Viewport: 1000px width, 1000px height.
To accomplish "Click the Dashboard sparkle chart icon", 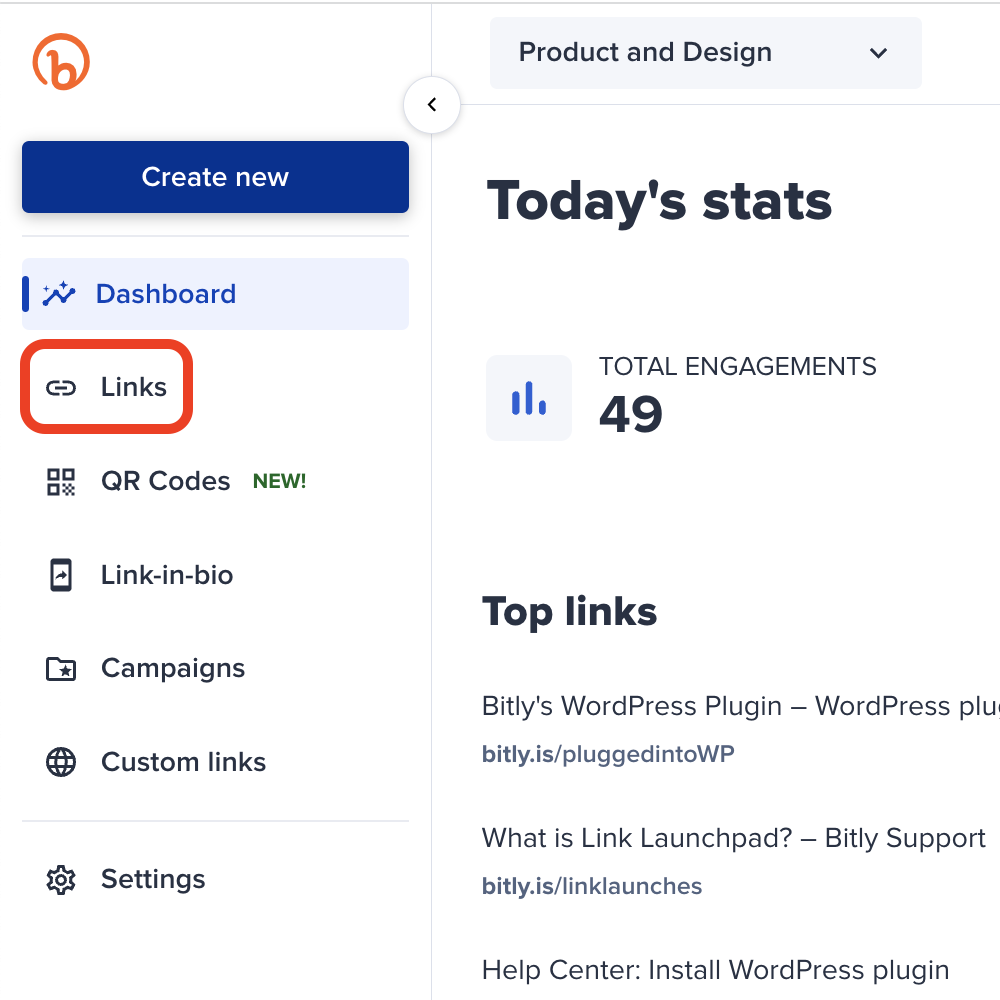I will pos(59,294).
